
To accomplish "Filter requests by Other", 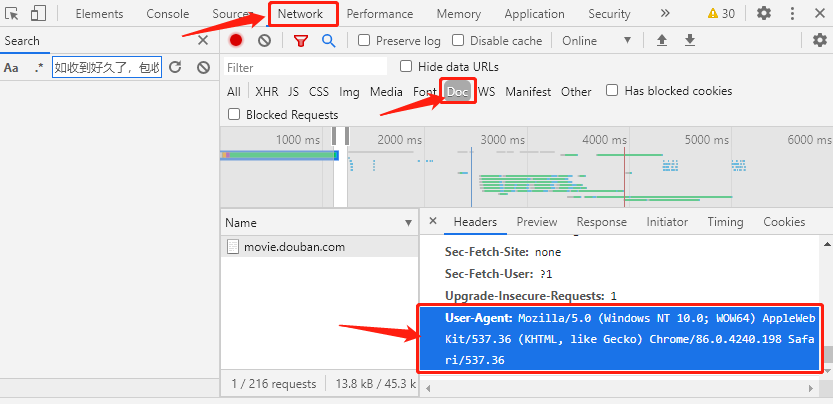I will 576,91.
